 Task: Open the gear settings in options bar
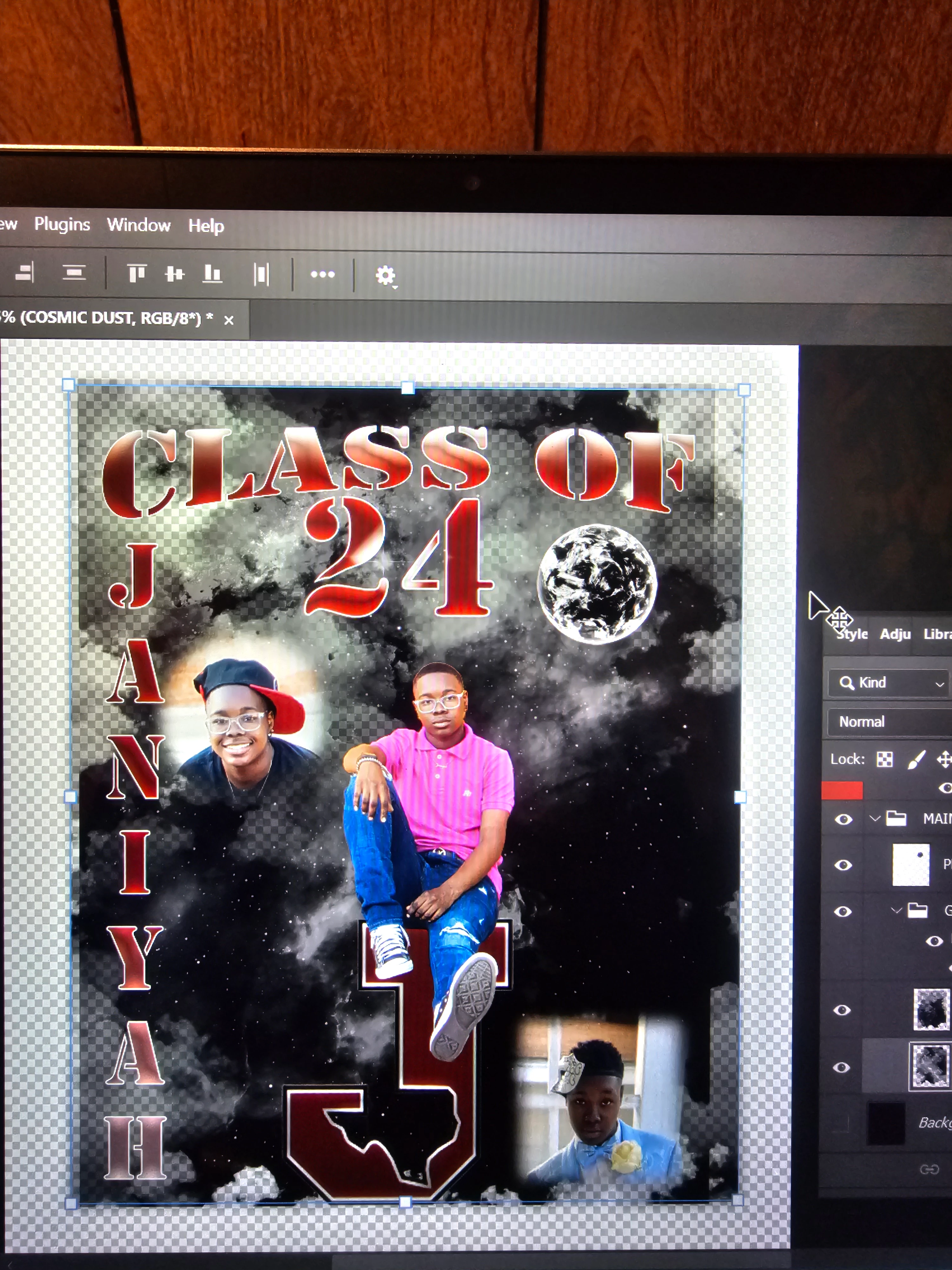click(385, 276)
